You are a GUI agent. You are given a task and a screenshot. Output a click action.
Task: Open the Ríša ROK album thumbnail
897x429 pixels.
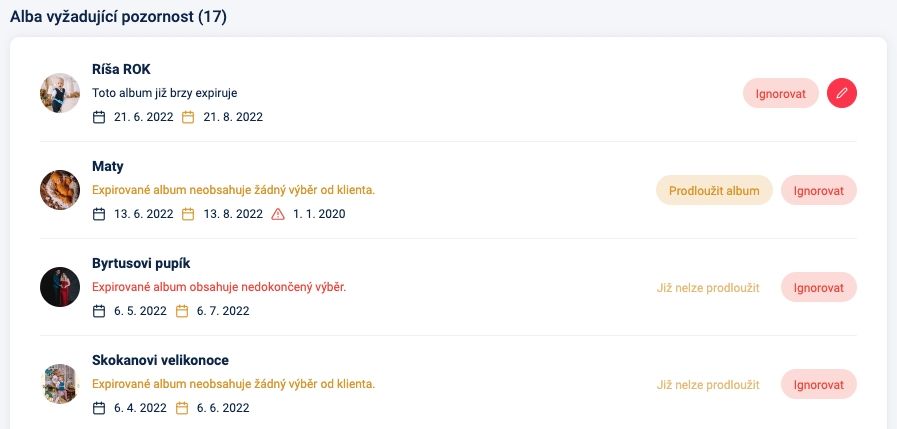click(x=60, y=93)
